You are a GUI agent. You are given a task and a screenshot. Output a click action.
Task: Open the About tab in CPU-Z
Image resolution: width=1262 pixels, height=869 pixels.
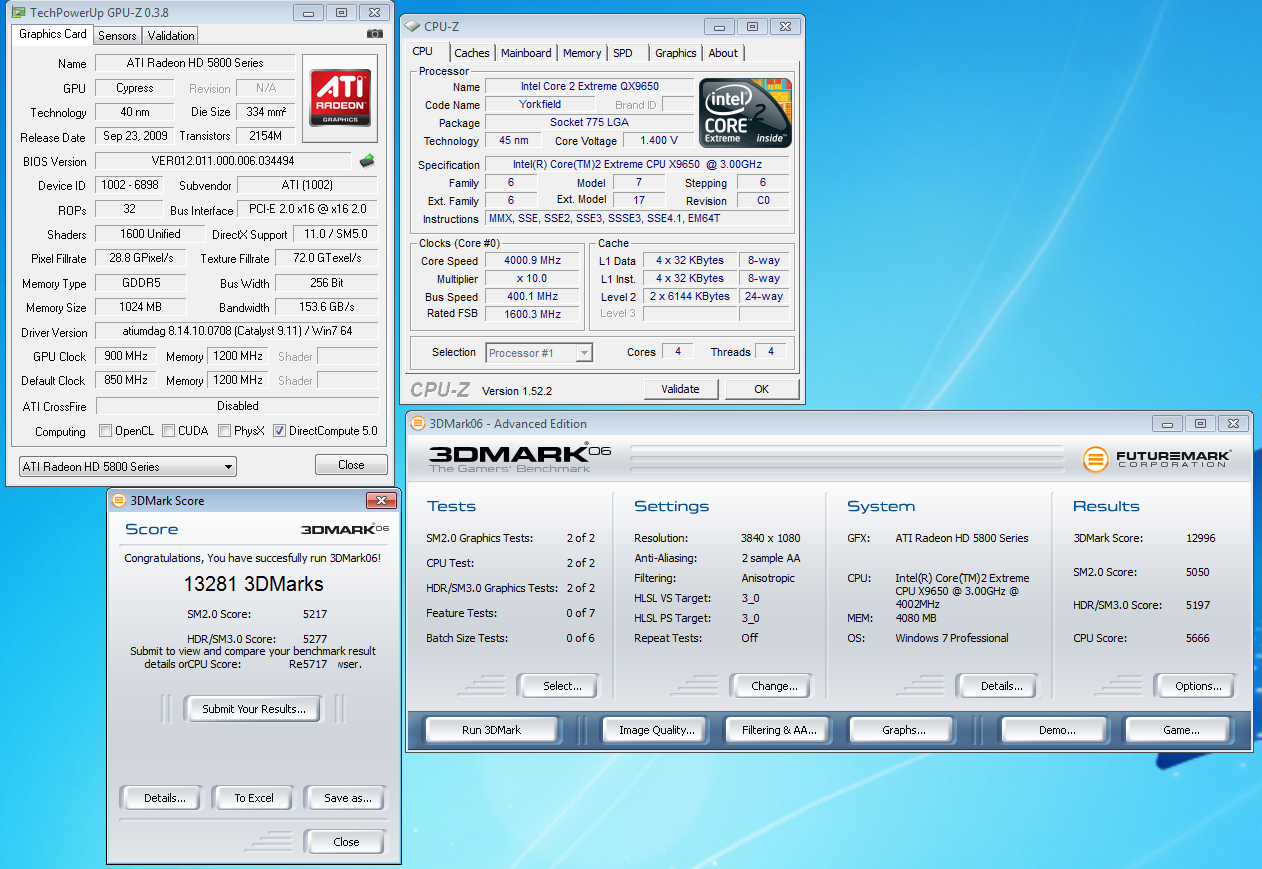[x=723, y=53]
